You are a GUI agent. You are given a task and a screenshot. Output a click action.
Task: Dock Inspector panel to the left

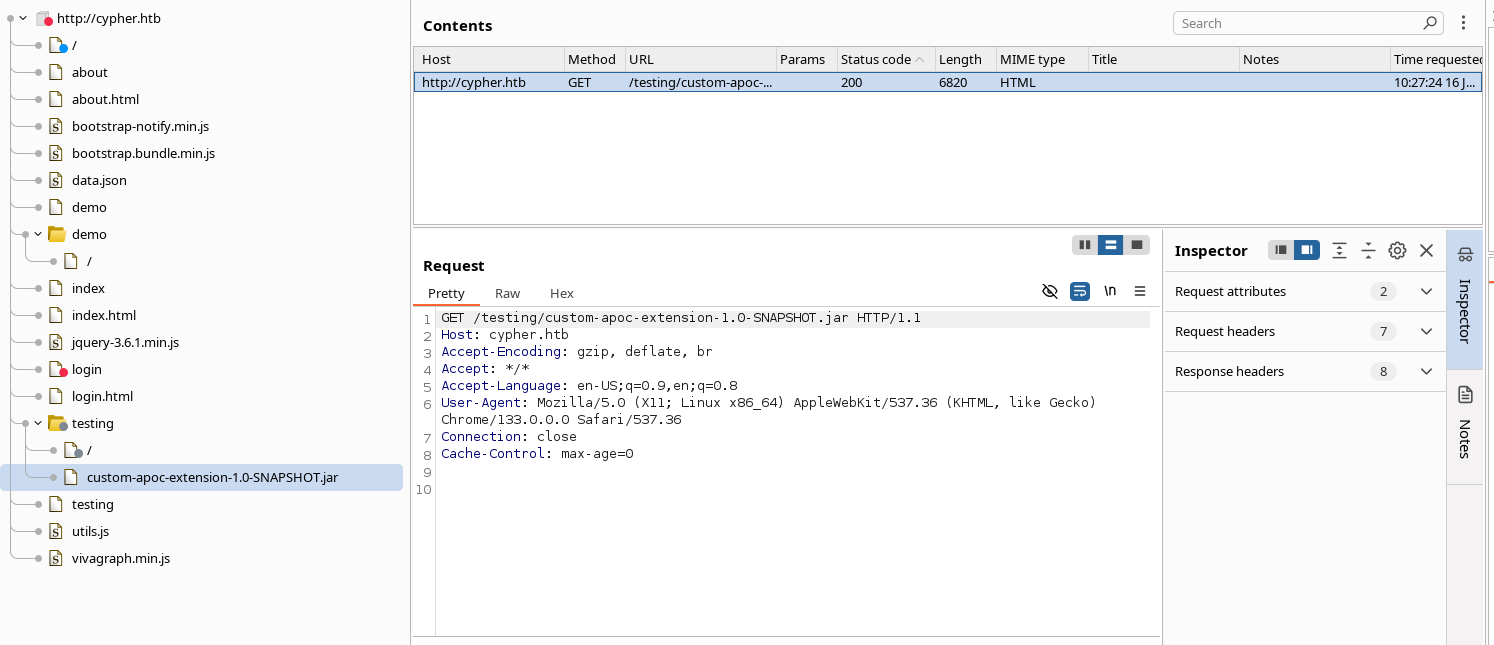[x=1280, y=251]
